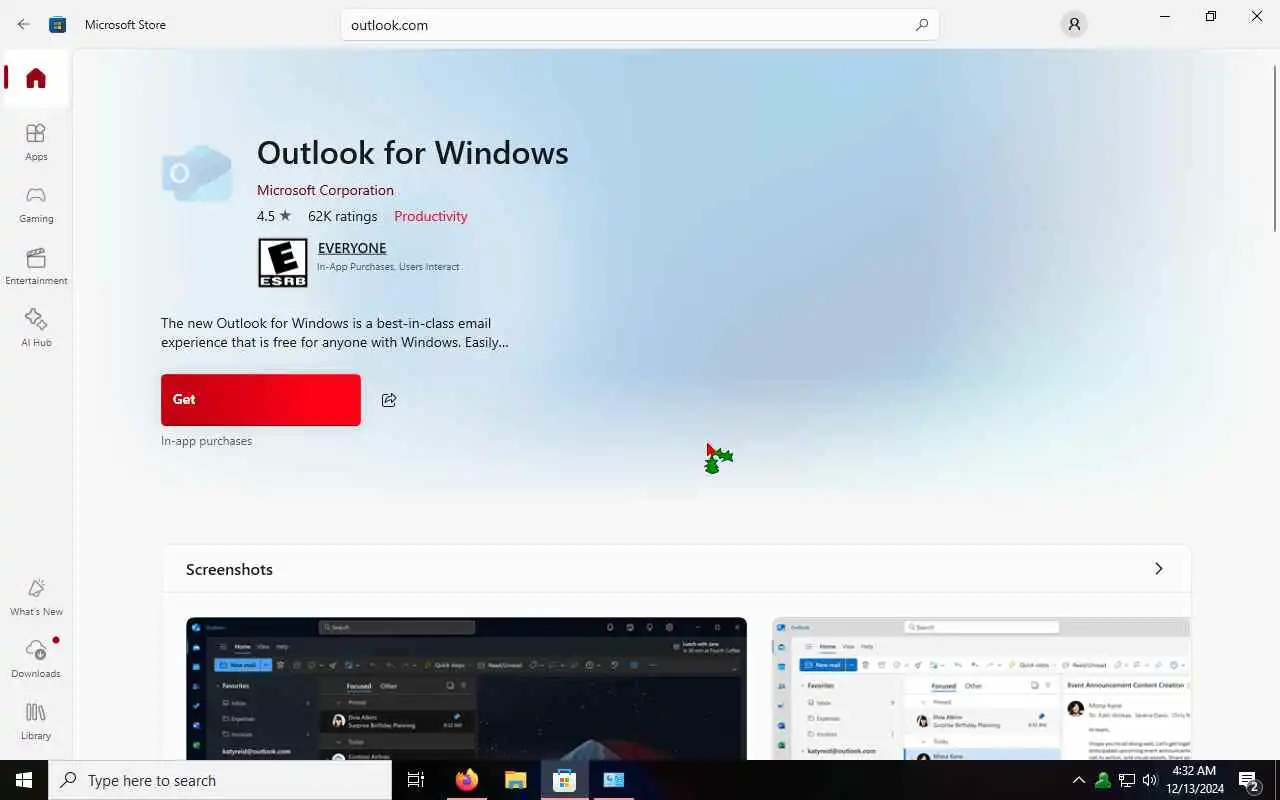Screen dimensions: 1280x800
Task: Click the taskbar search box
Action: (220, 780)
